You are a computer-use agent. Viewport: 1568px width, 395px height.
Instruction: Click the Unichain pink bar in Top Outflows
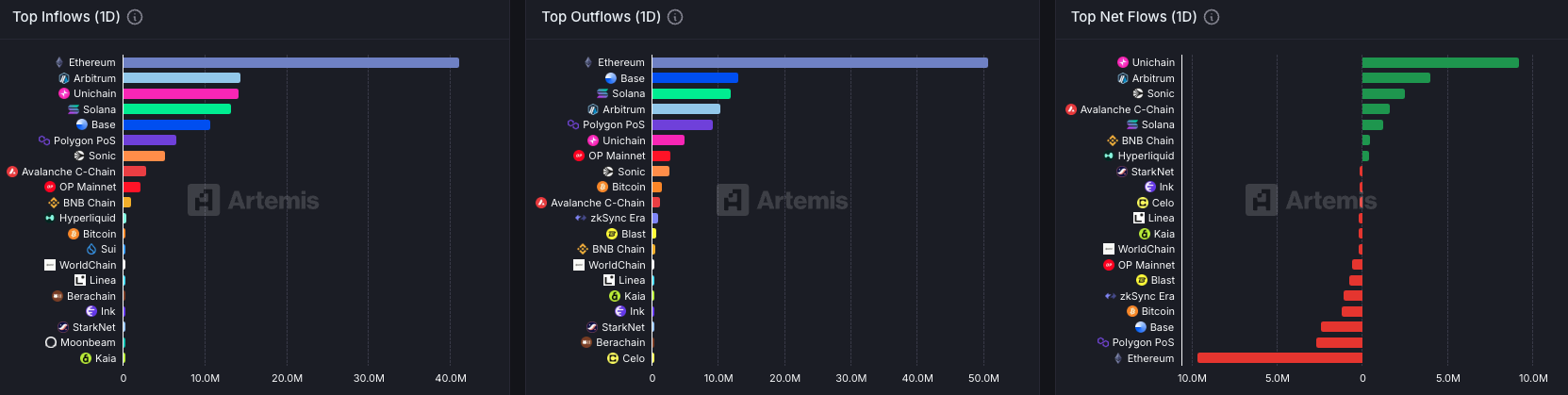[668, 140]
